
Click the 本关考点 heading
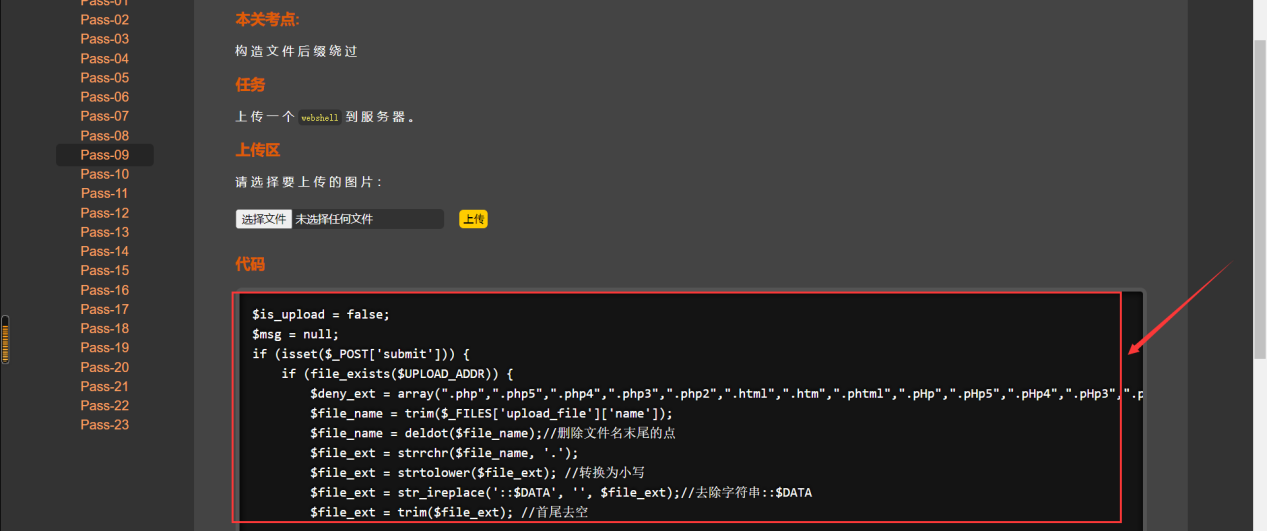tap(267, 19)
